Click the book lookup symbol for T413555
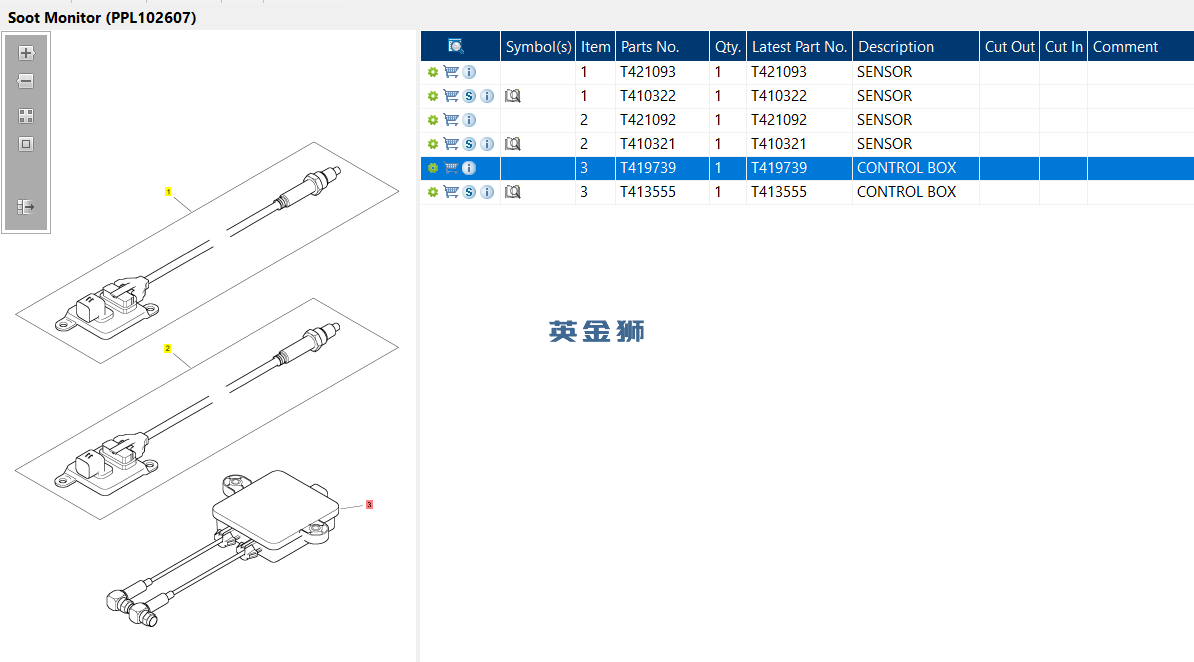The height and width of the screenshot is (662, 1194). [512, 192]
